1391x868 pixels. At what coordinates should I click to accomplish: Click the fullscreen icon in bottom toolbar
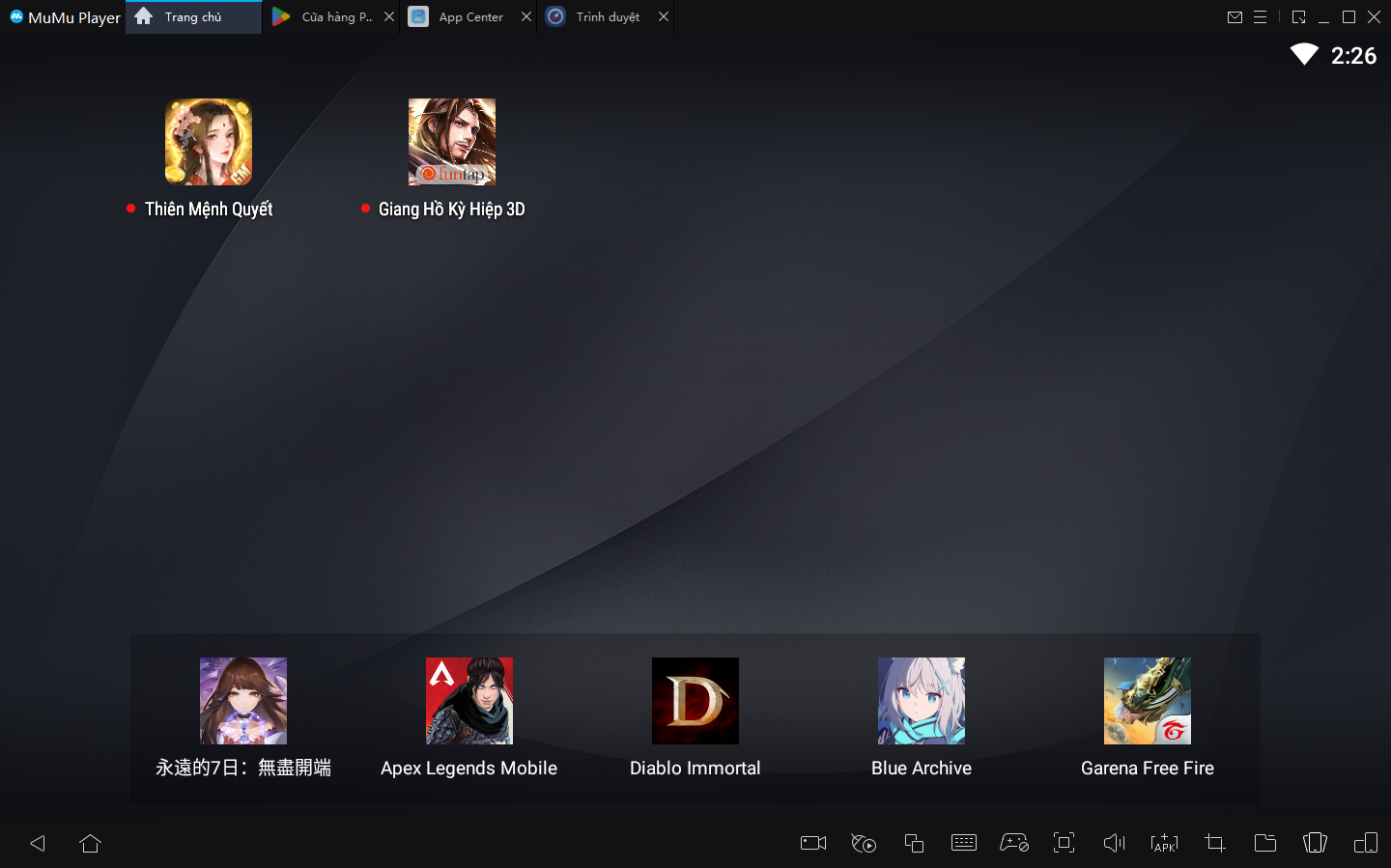pyautogui.click(x=1065, y=843)
